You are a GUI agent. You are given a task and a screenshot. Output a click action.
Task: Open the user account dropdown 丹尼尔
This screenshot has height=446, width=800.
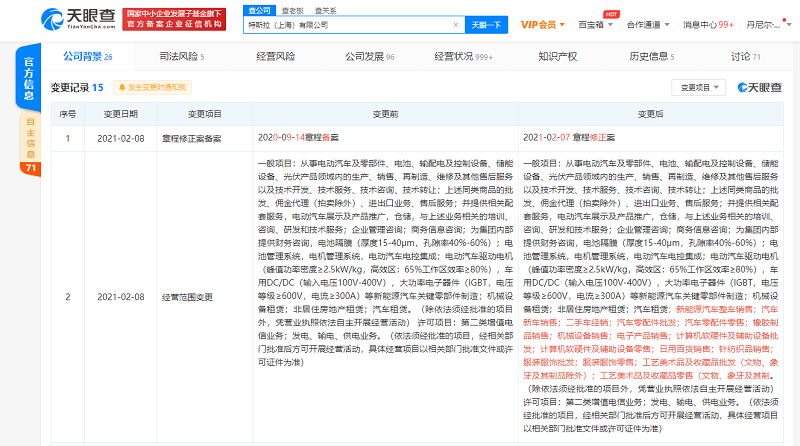pyautogui.click(x=768, y=24)
